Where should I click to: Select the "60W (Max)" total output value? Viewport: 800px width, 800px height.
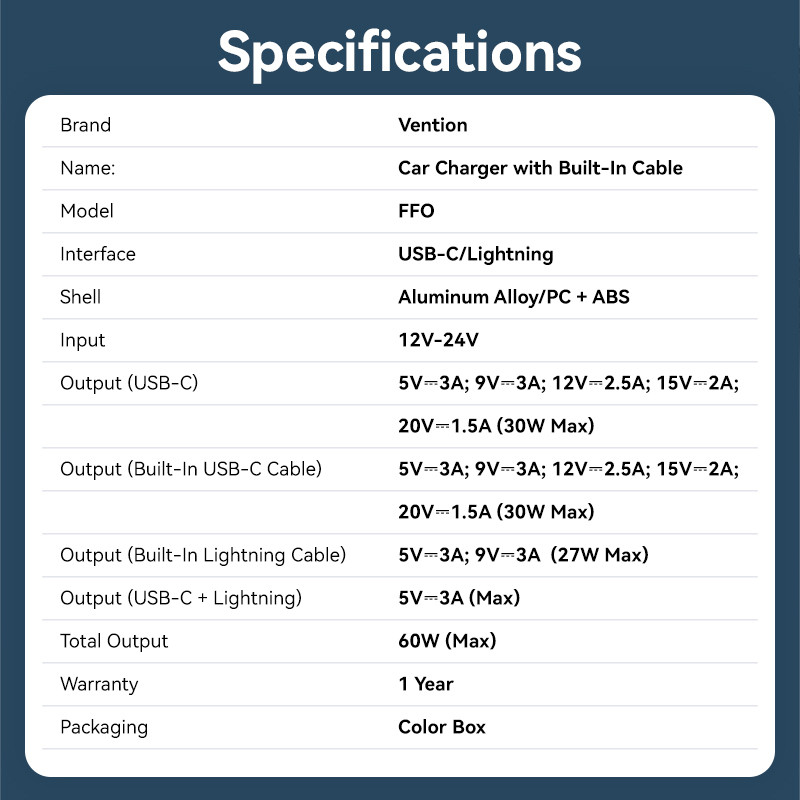[447, 641]
